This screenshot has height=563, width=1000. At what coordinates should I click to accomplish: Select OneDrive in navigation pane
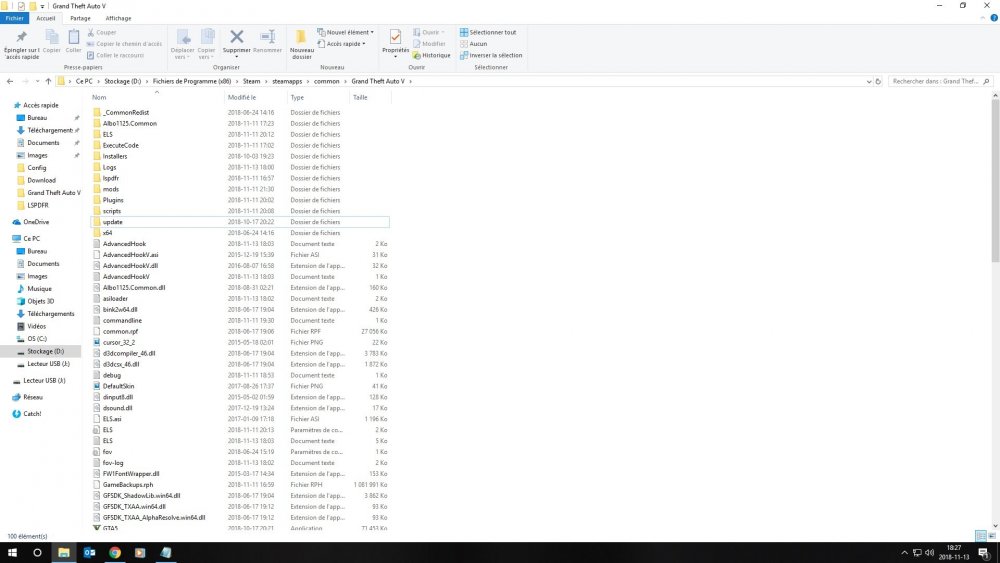click(36, 223)
